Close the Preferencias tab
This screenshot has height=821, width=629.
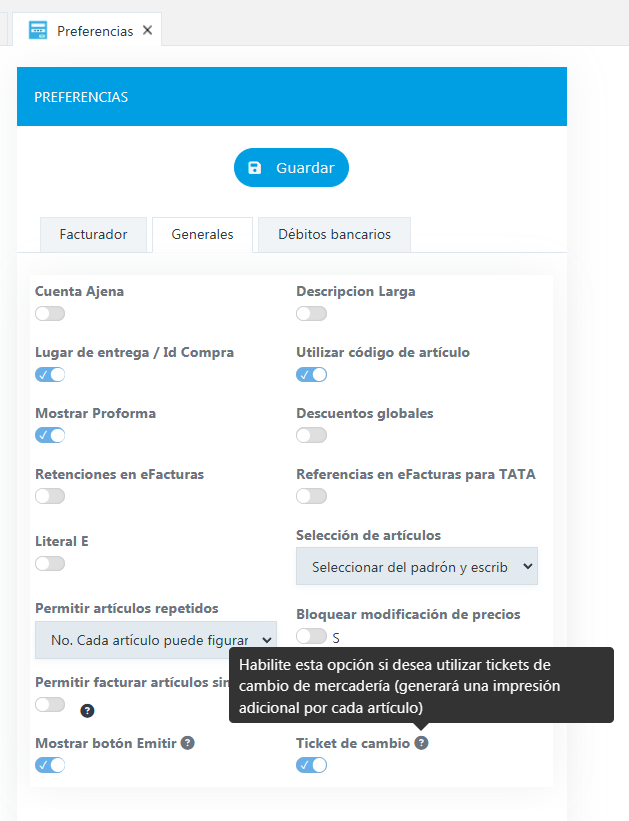(x=148, y=30)
